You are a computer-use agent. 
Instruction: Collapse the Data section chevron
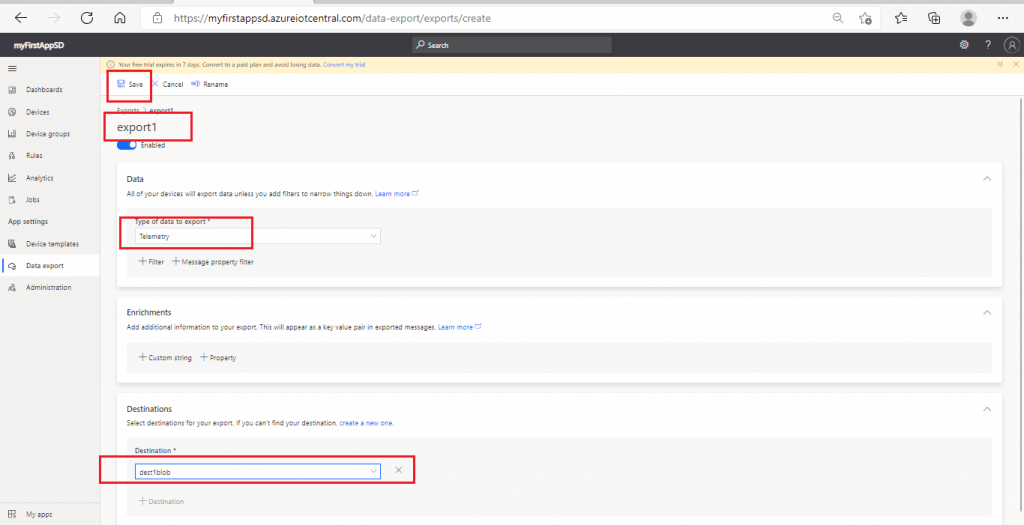pyautogui.click(x=987, y=178)
